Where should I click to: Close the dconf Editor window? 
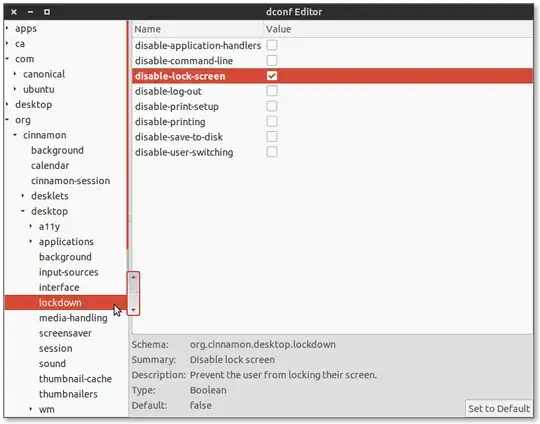pos(14,12)
